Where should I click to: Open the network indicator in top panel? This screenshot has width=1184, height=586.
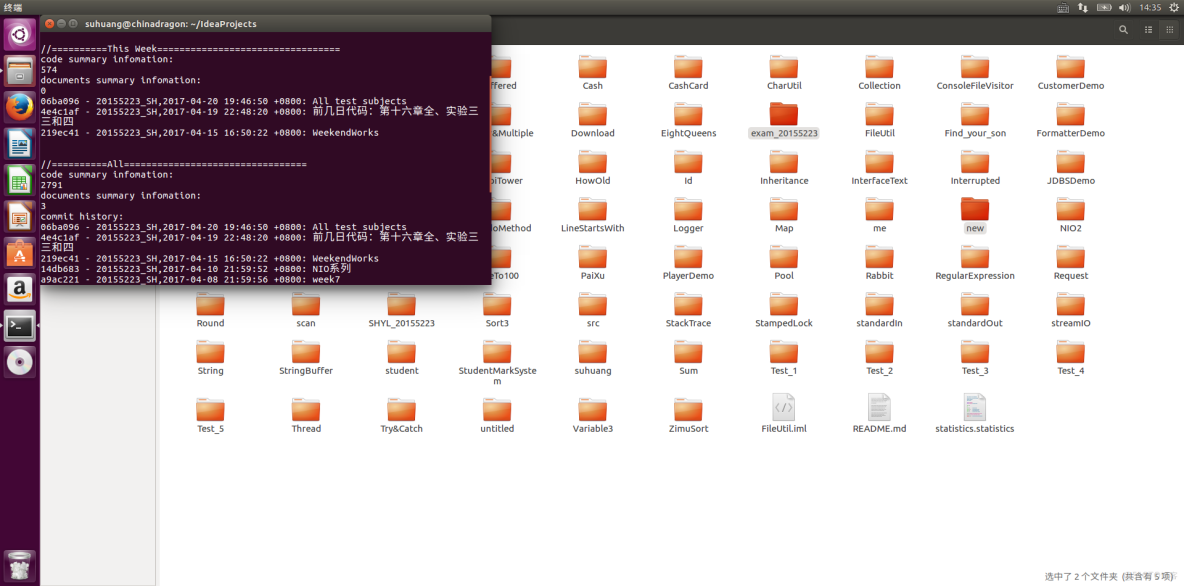point(1083,7)
